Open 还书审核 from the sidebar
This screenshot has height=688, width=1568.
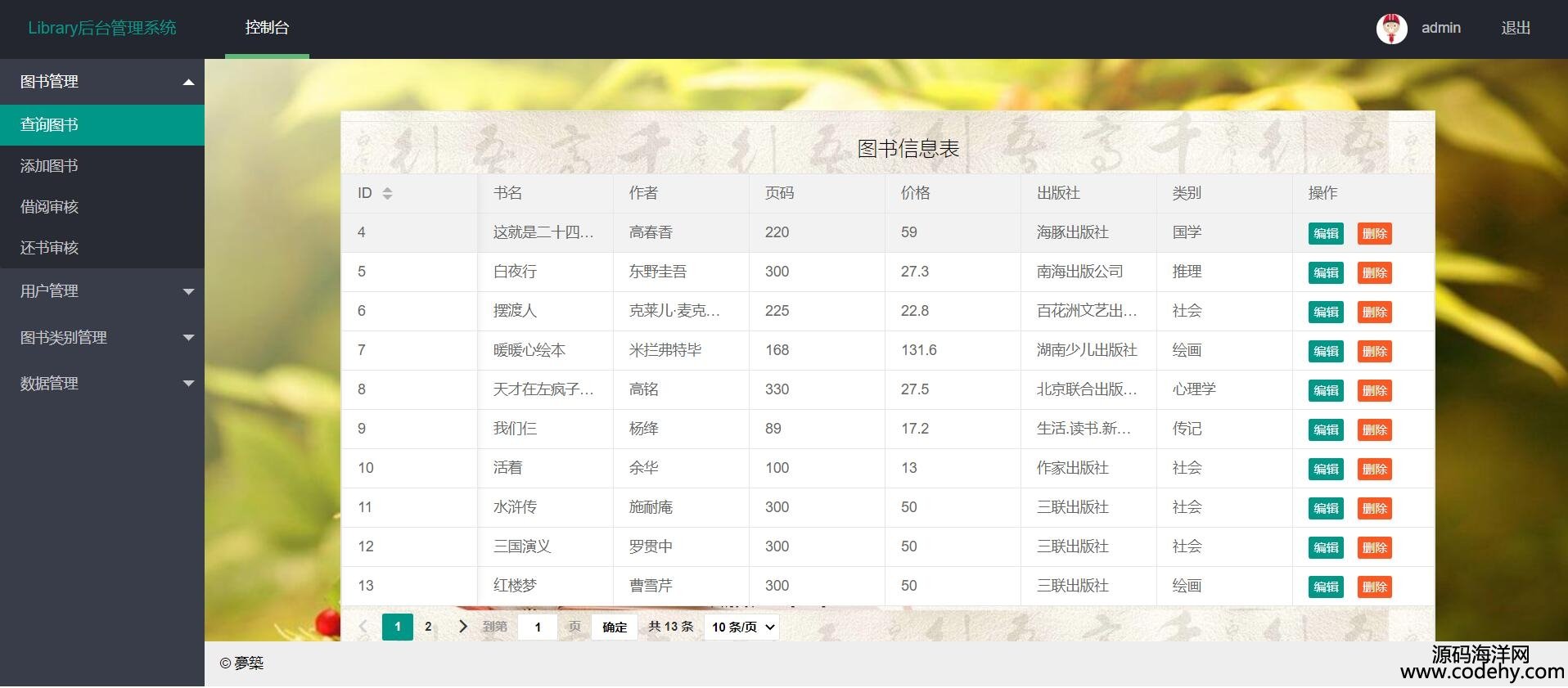pyautogui.click(x=49, y=248)
